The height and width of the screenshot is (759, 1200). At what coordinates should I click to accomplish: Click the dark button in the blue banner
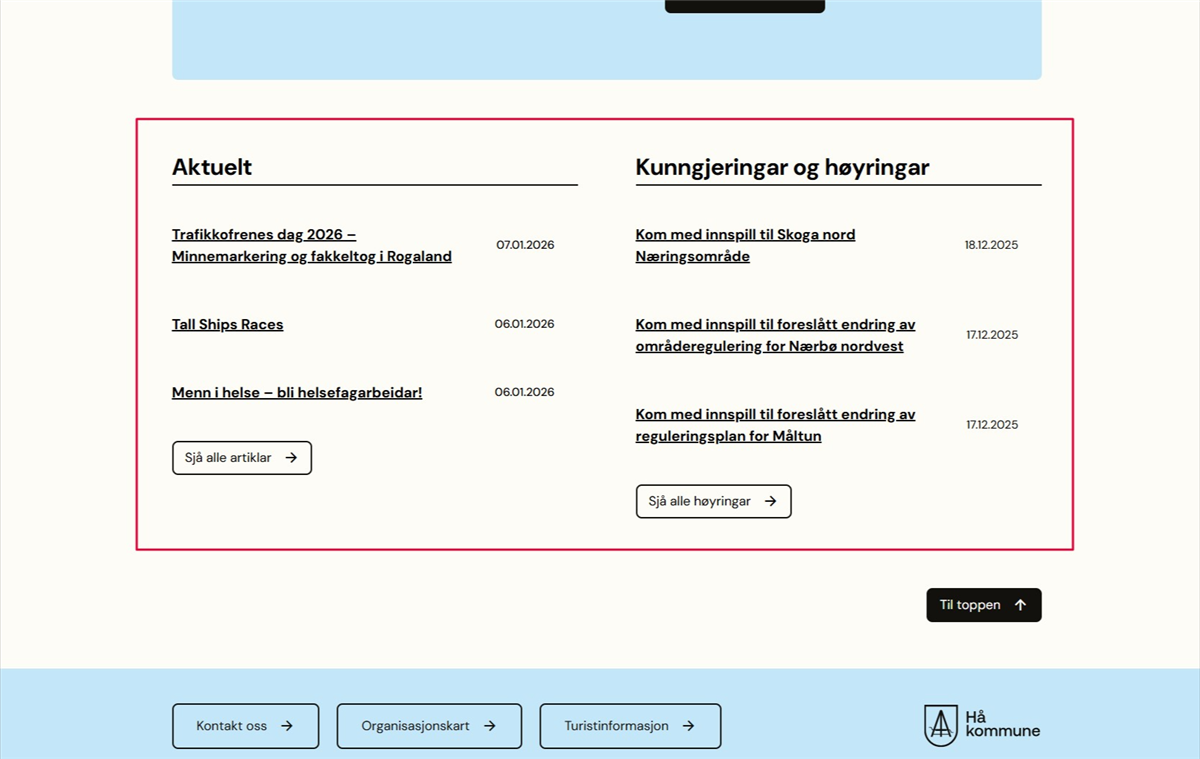point(744,5)
